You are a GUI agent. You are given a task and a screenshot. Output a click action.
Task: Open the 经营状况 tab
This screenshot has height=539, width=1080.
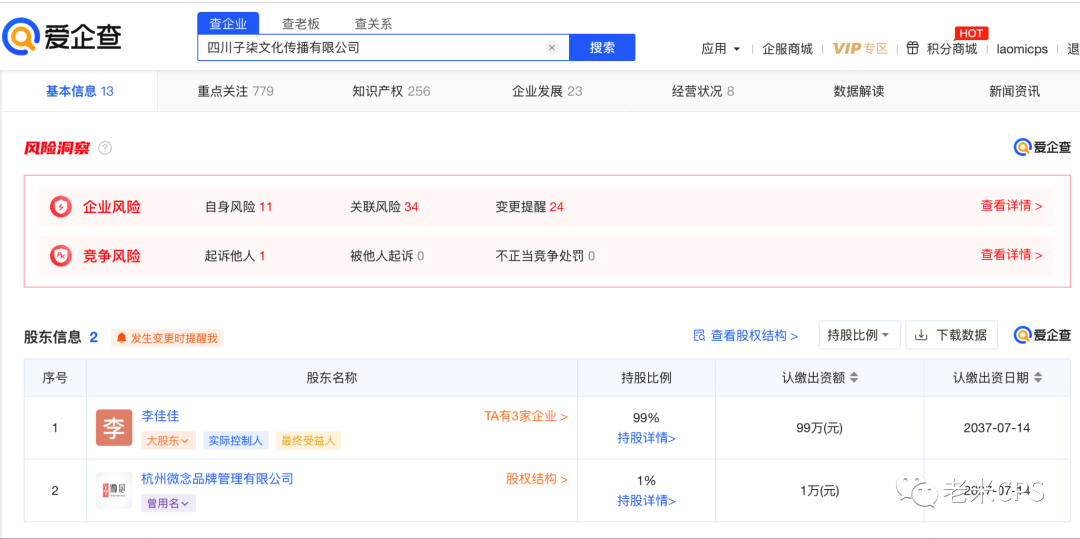point(703,91)
